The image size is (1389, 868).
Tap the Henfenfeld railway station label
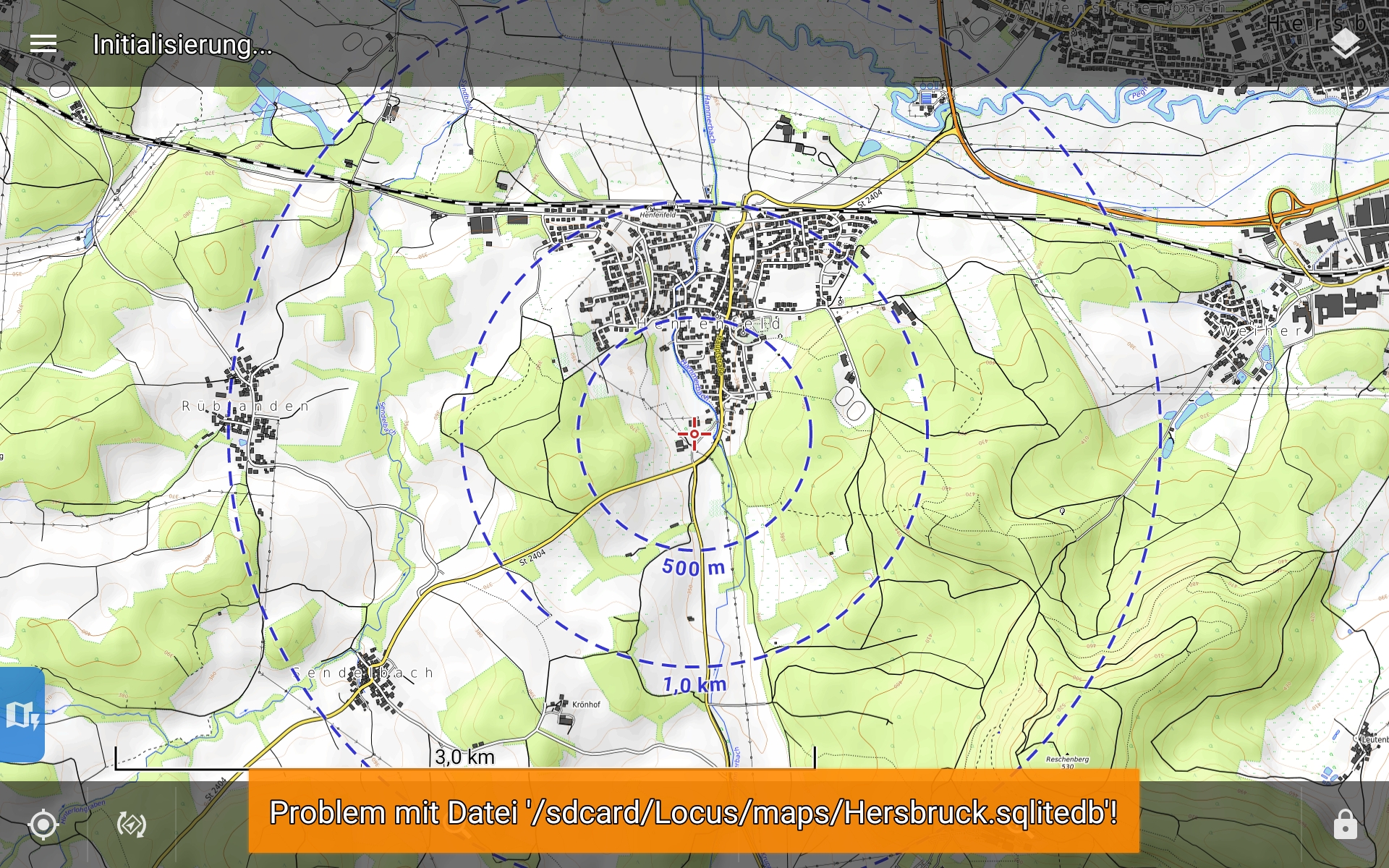coord(657,215)
